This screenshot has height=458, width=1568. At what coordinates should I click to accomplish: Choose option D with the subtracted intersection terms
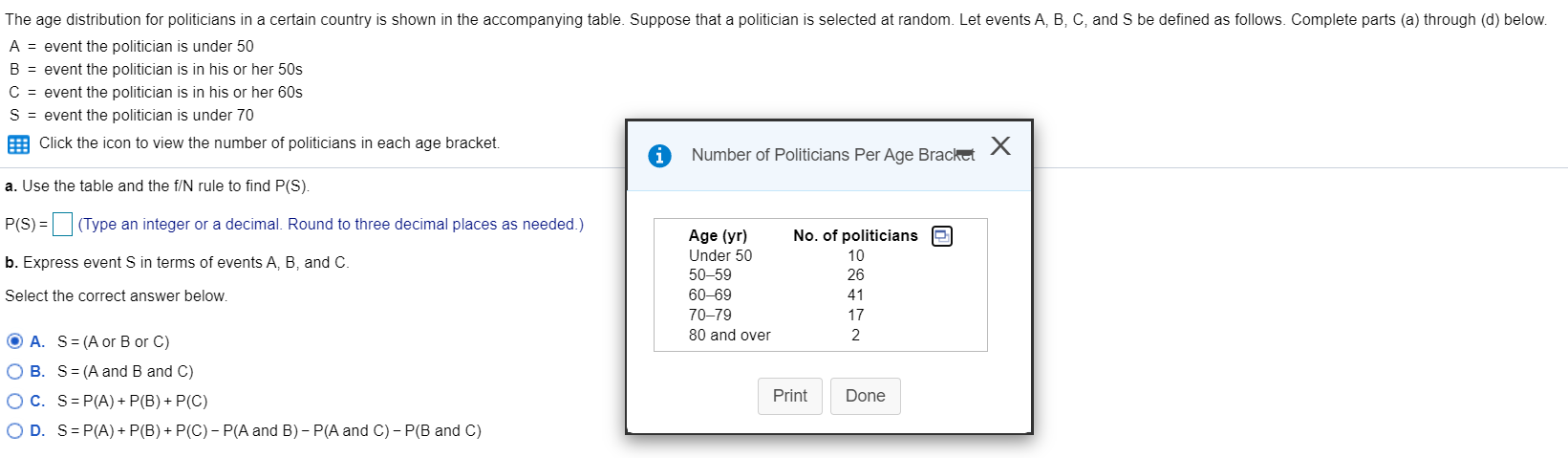(x=15, y=430)
